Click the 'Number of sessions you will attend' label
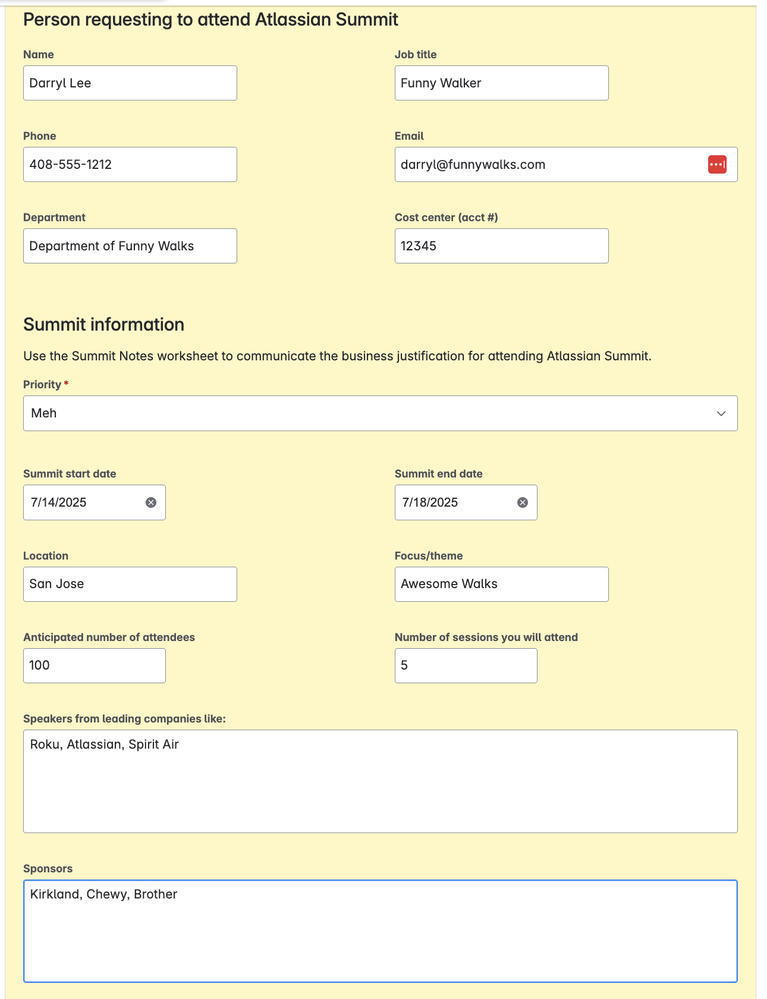767x999 pixels. [486, 637]
